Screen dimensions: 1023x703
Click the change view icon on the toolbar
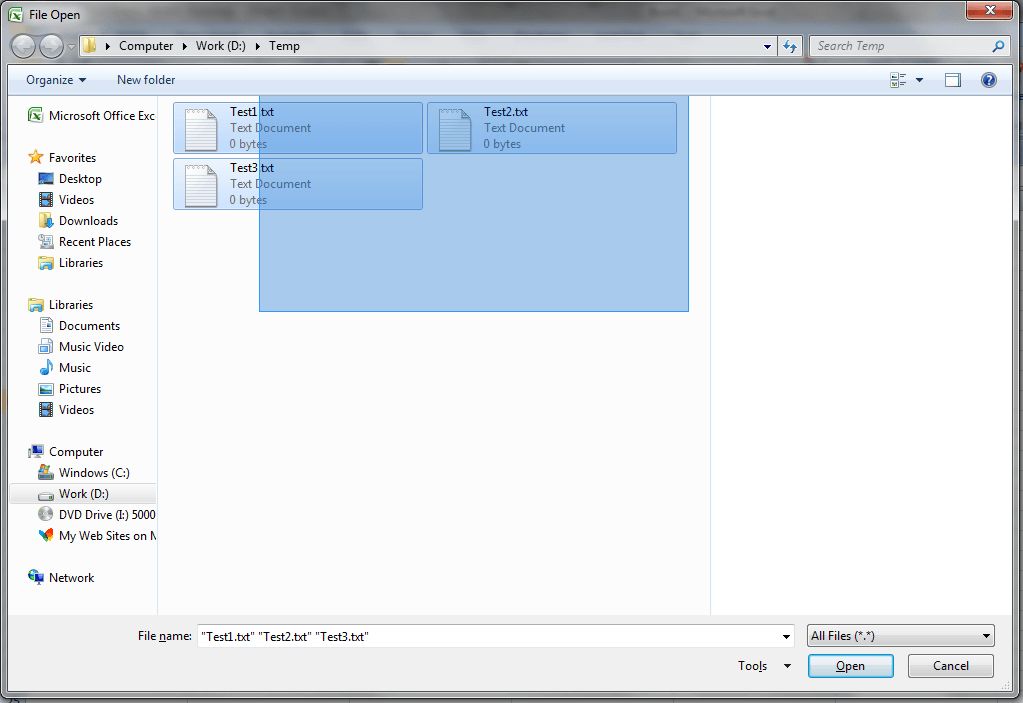(x=897, y=79)
